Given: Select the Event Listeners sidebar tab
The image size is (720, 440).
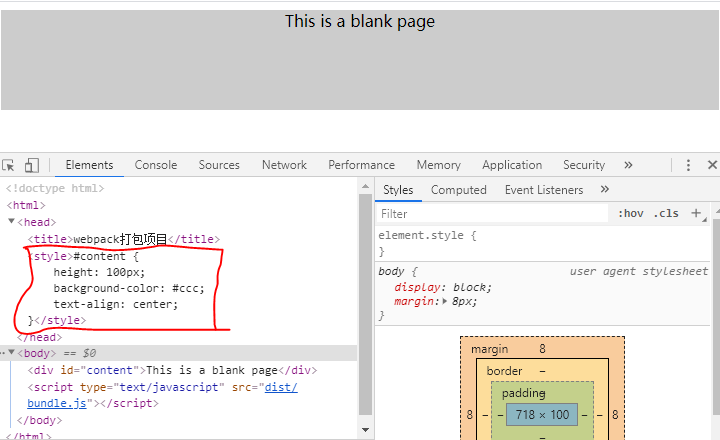Looking at the screenshot, I should point(544,190).
